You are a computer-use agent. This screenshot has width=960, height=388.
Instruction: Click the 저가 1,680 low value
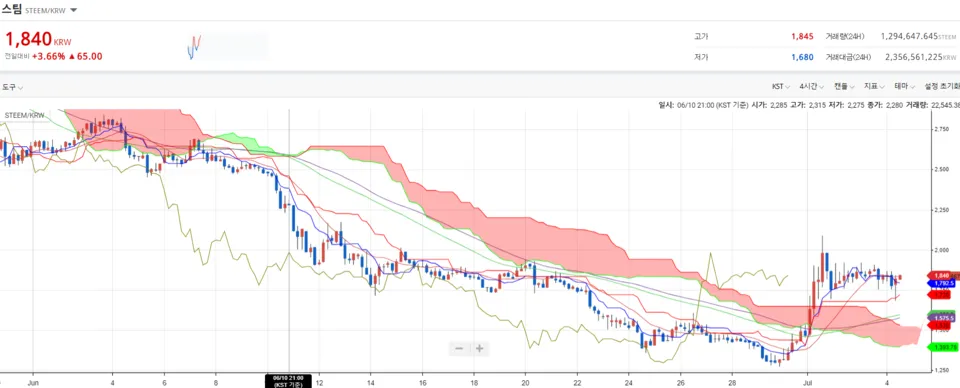[x=802, y=57]
